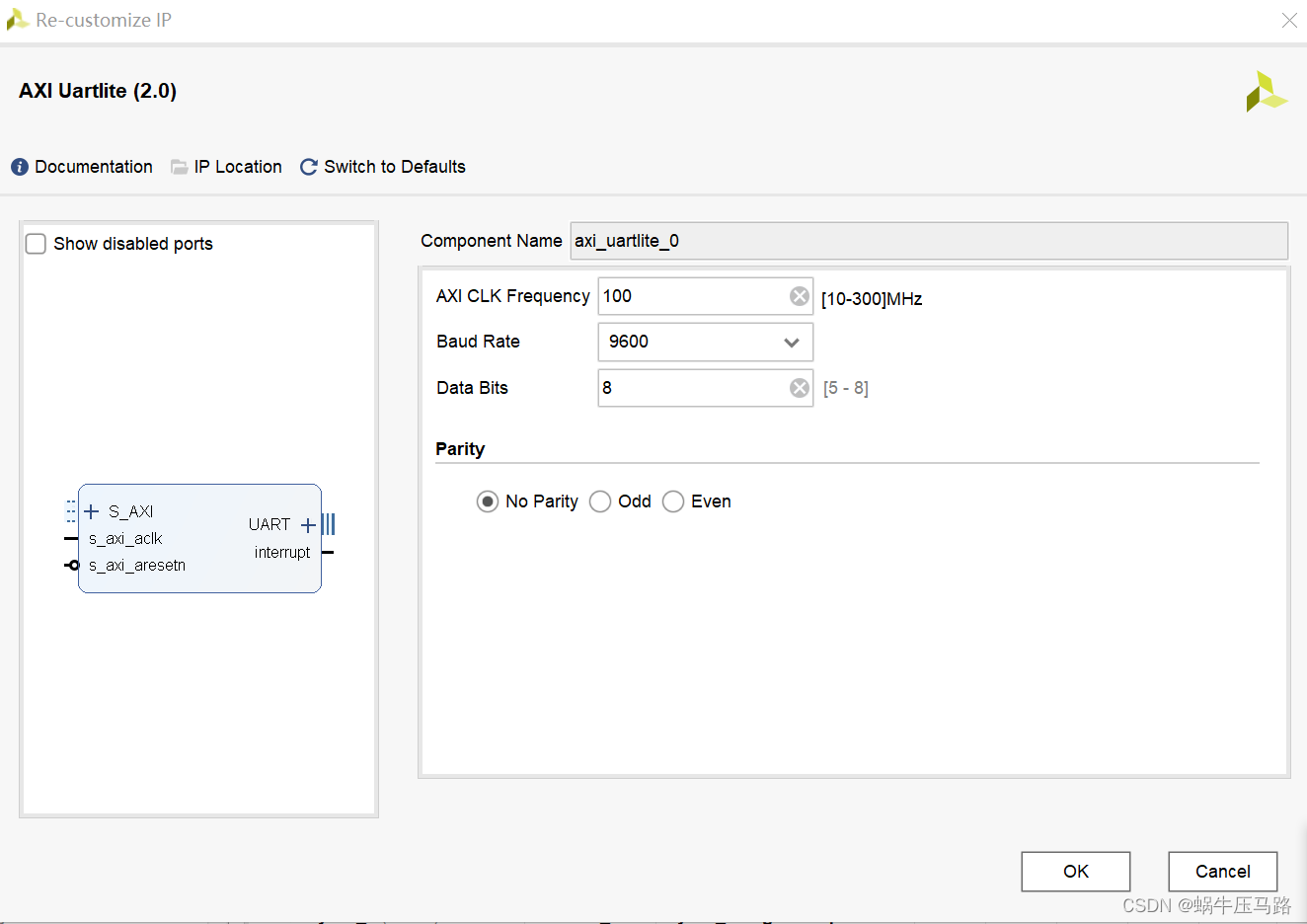Image resolution: width=1307 pixels, height=924 pixels.
Task: Click the Component Name field
Action: [929, 241]
